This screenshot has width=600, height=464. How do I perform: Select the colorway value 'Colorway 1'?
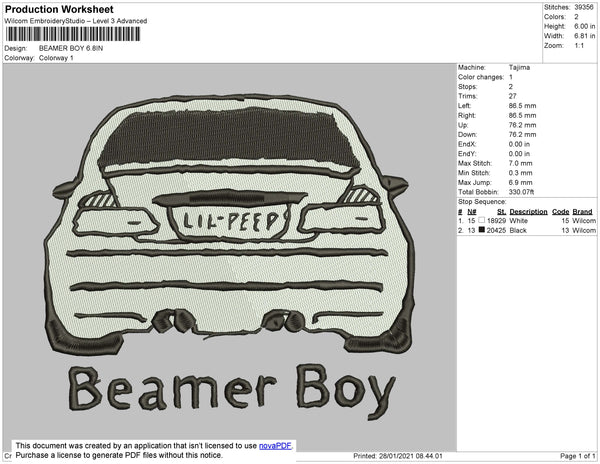[56, 58]
